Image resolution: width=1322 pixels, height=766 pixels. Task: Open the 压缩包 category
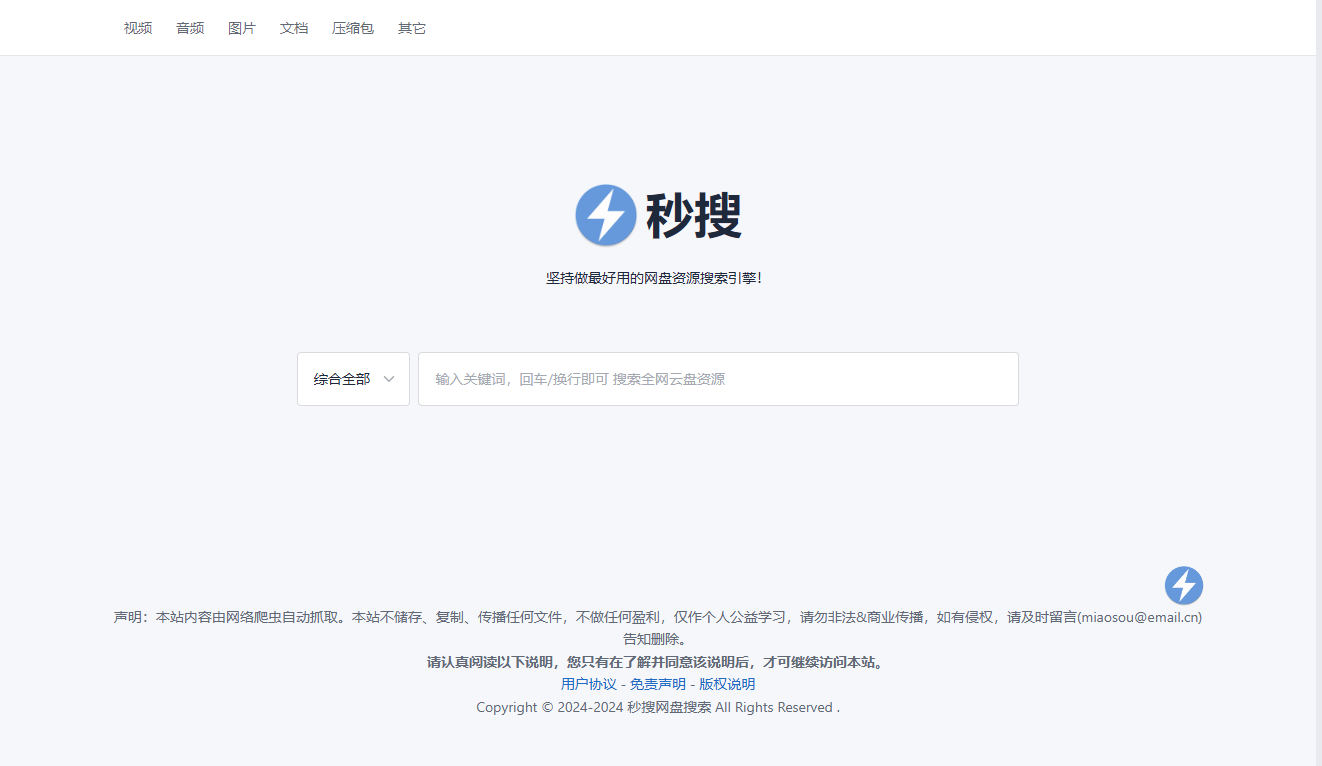(x=353, y=28)
